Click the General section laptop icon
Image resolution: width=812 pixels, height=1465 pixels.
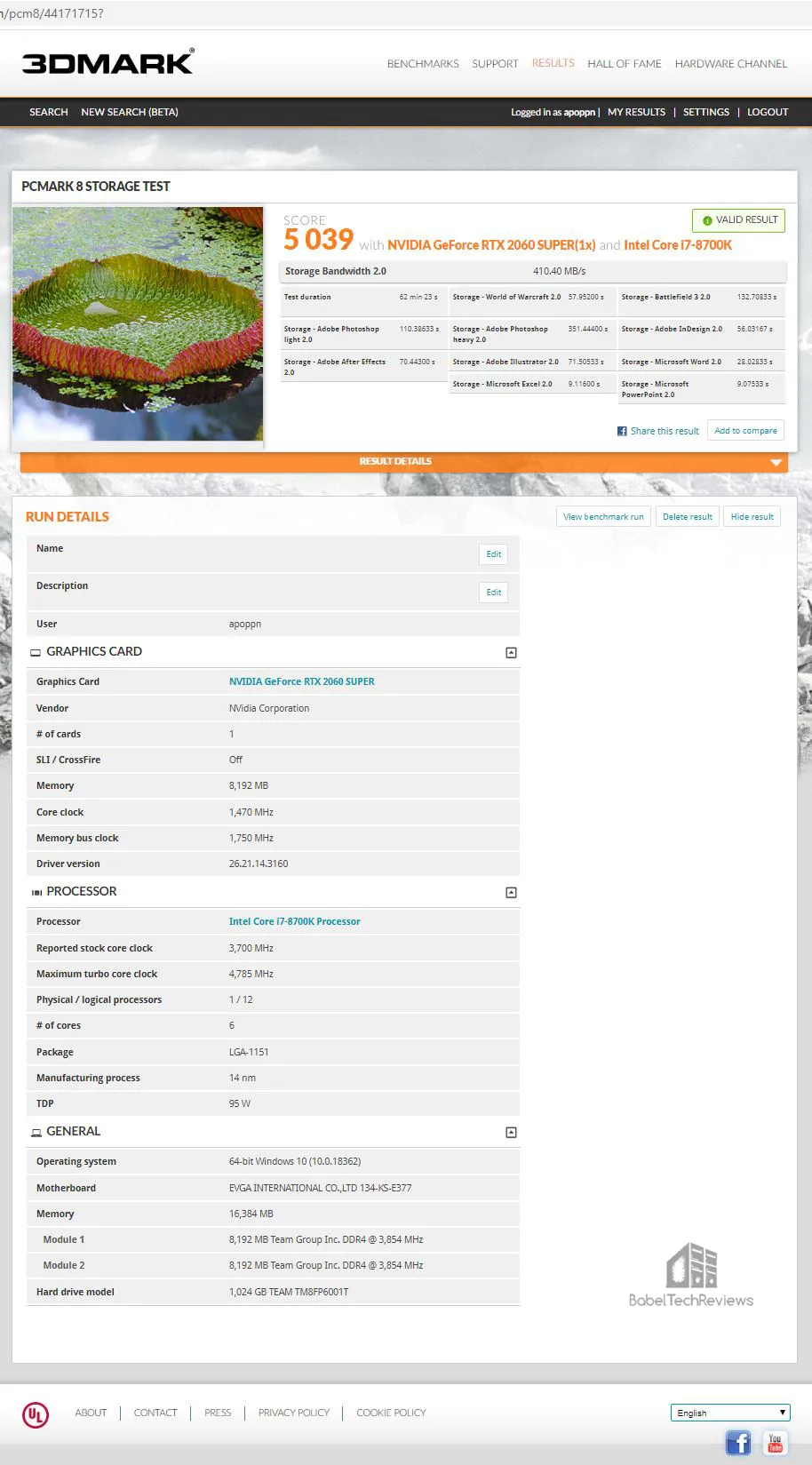tap(36, 1132)
